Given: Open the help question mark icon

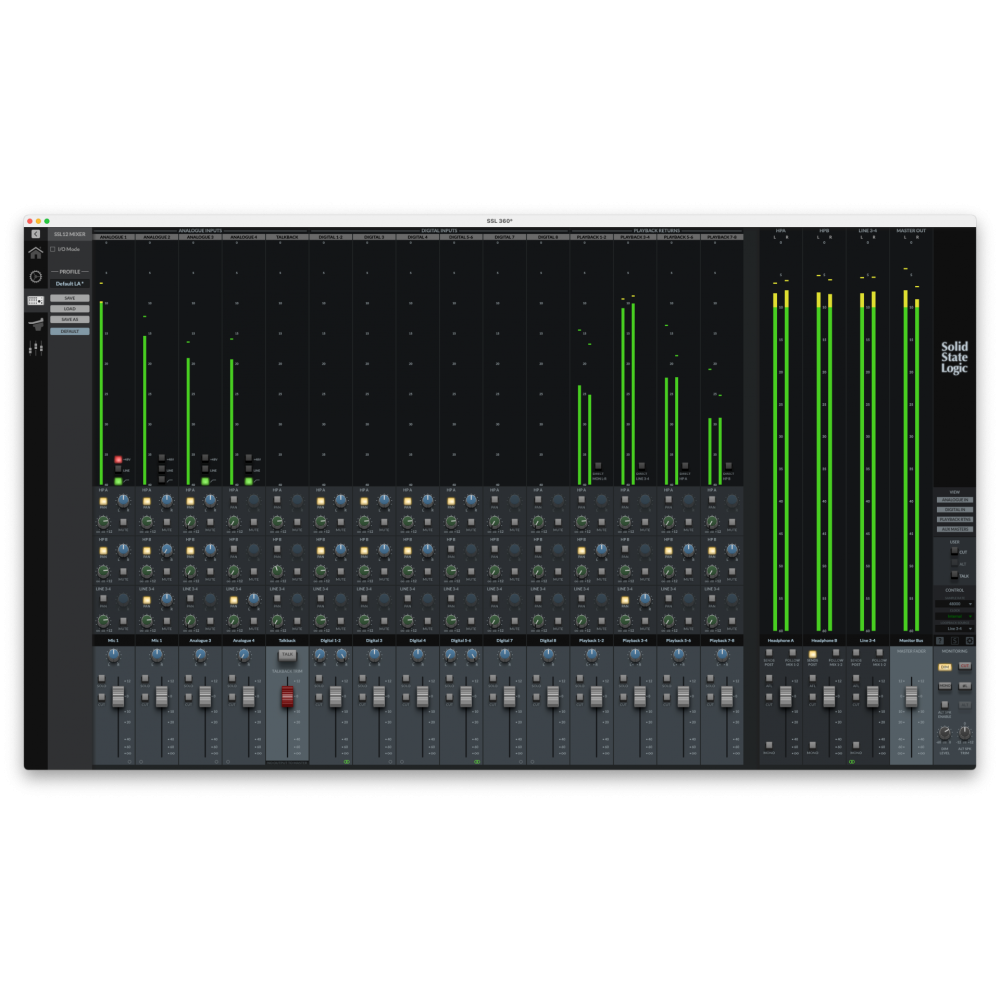Looking at the screenshot, I should point(939,640).
